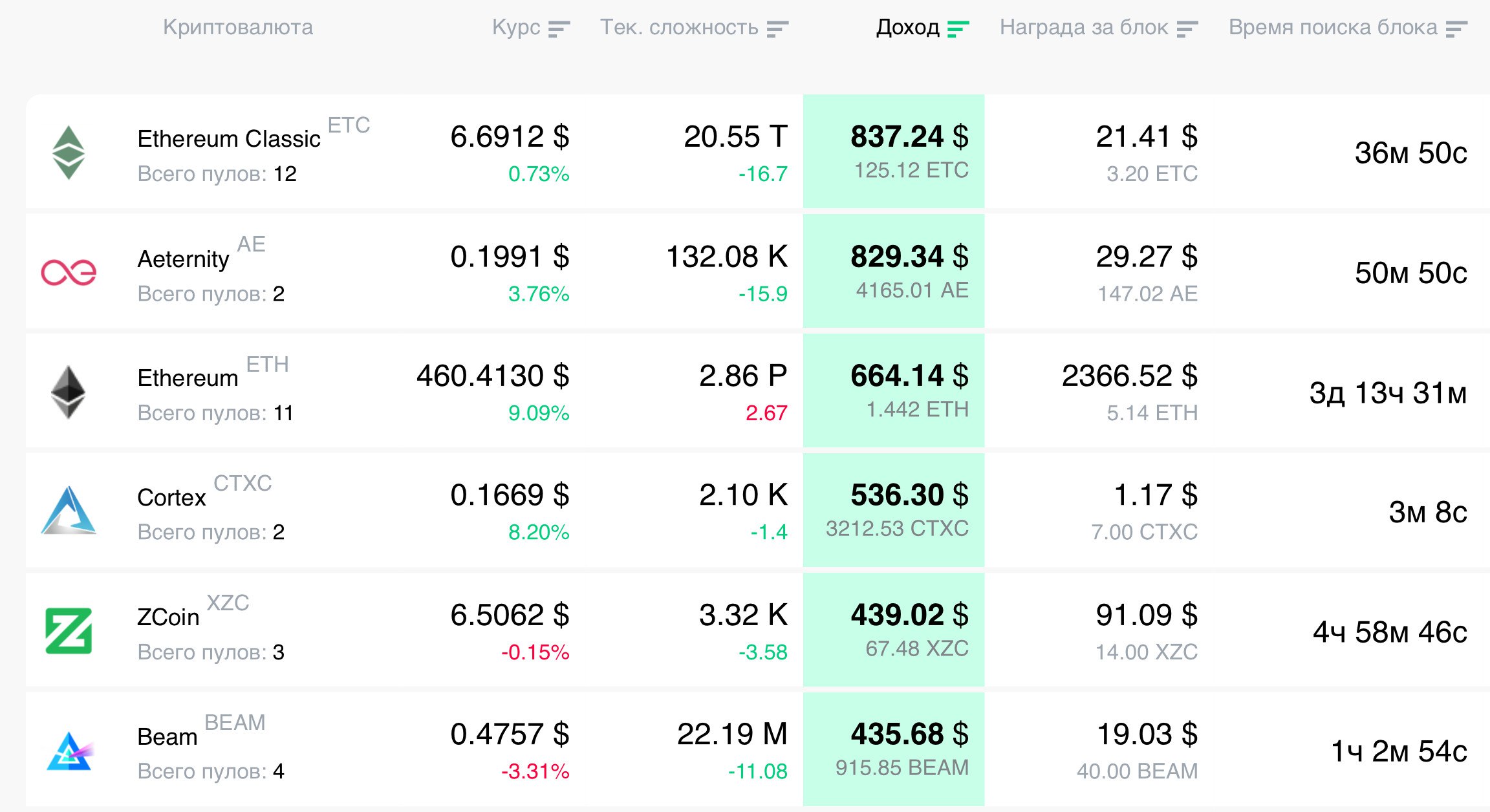This screenshot has height=812, width=1490.
Task: Click the 6.6912 $ rate value
Action: pyautogui.click(x=510, y=137)
